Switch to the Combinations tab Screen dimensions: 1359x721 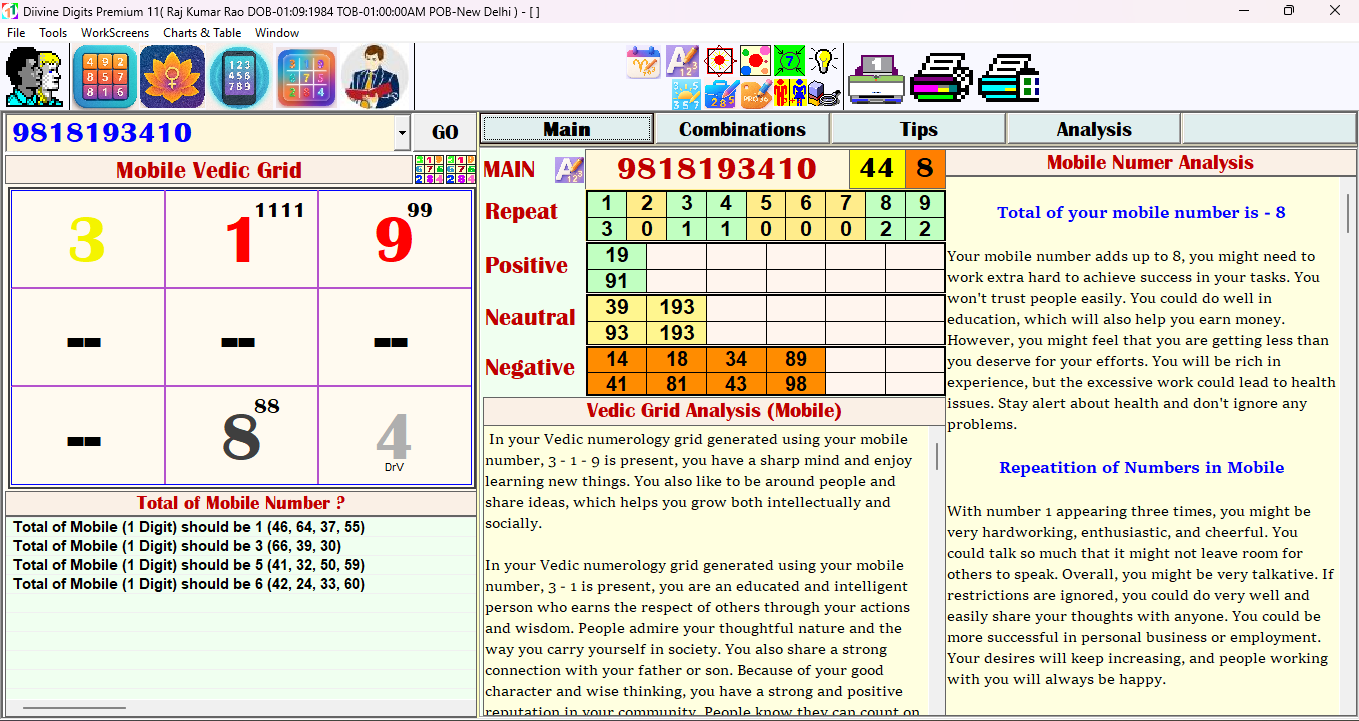click(742, 128)
